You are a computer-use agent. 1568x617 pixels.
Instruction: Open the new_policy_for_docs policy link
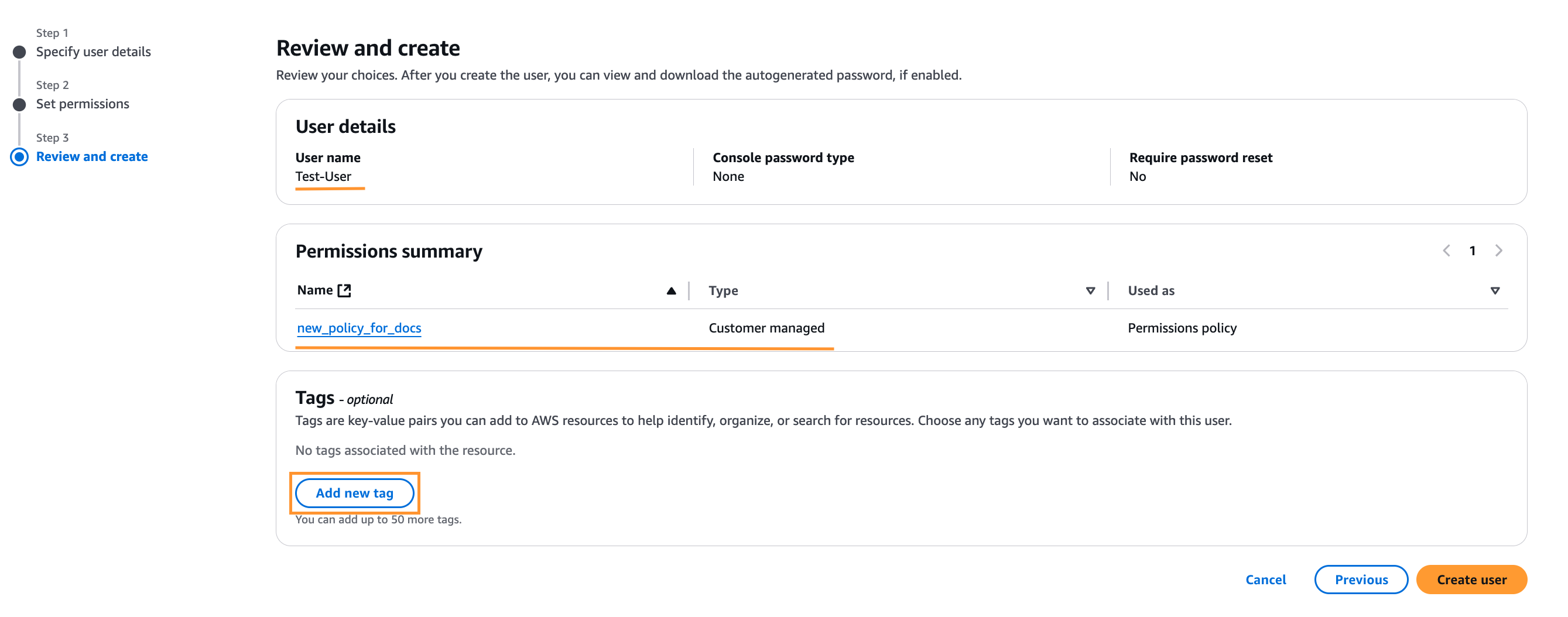359,328
